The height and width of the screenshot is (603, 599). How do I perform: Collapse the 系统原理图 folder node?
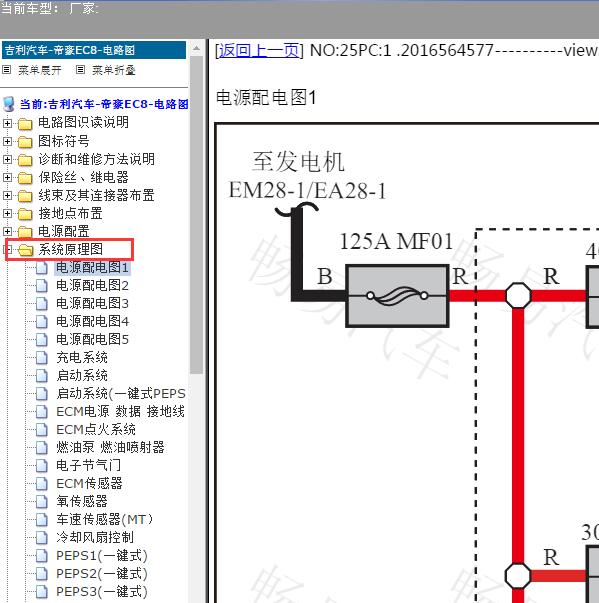click(8, 250)
